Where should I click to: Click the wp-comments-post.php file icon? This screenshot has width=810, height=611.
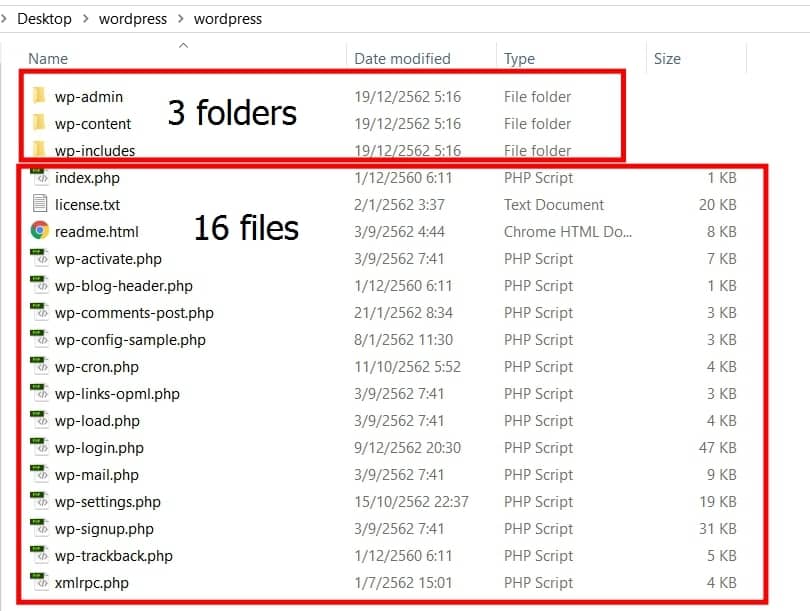click(x=39, y=311)
